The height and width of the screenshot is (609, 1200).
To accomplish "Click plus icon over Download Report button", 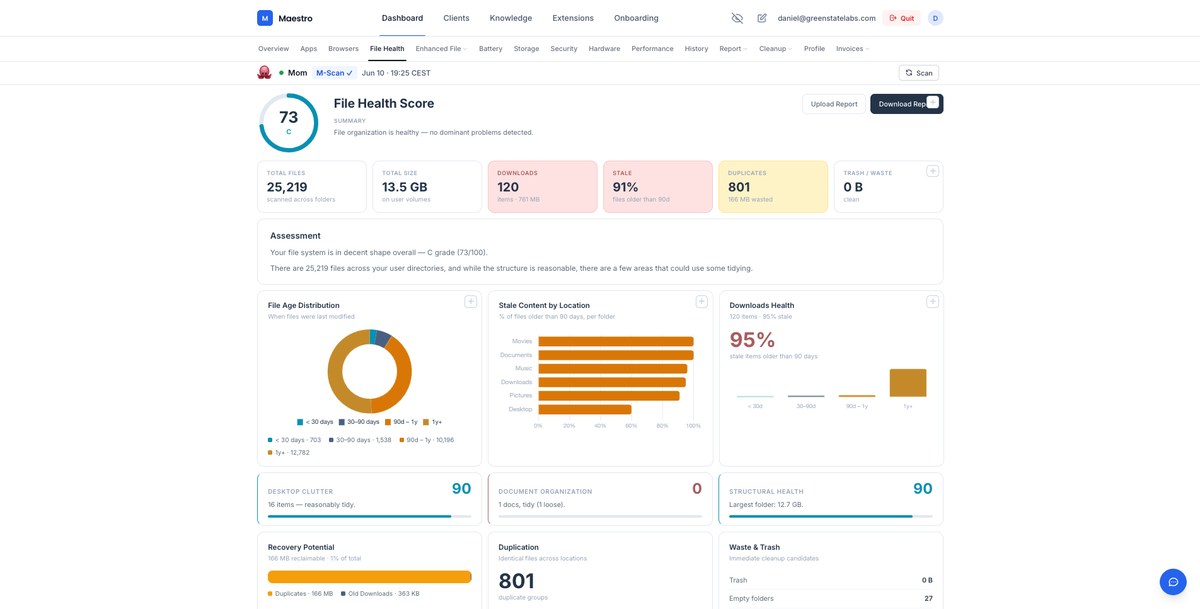I will click(932, 102).
